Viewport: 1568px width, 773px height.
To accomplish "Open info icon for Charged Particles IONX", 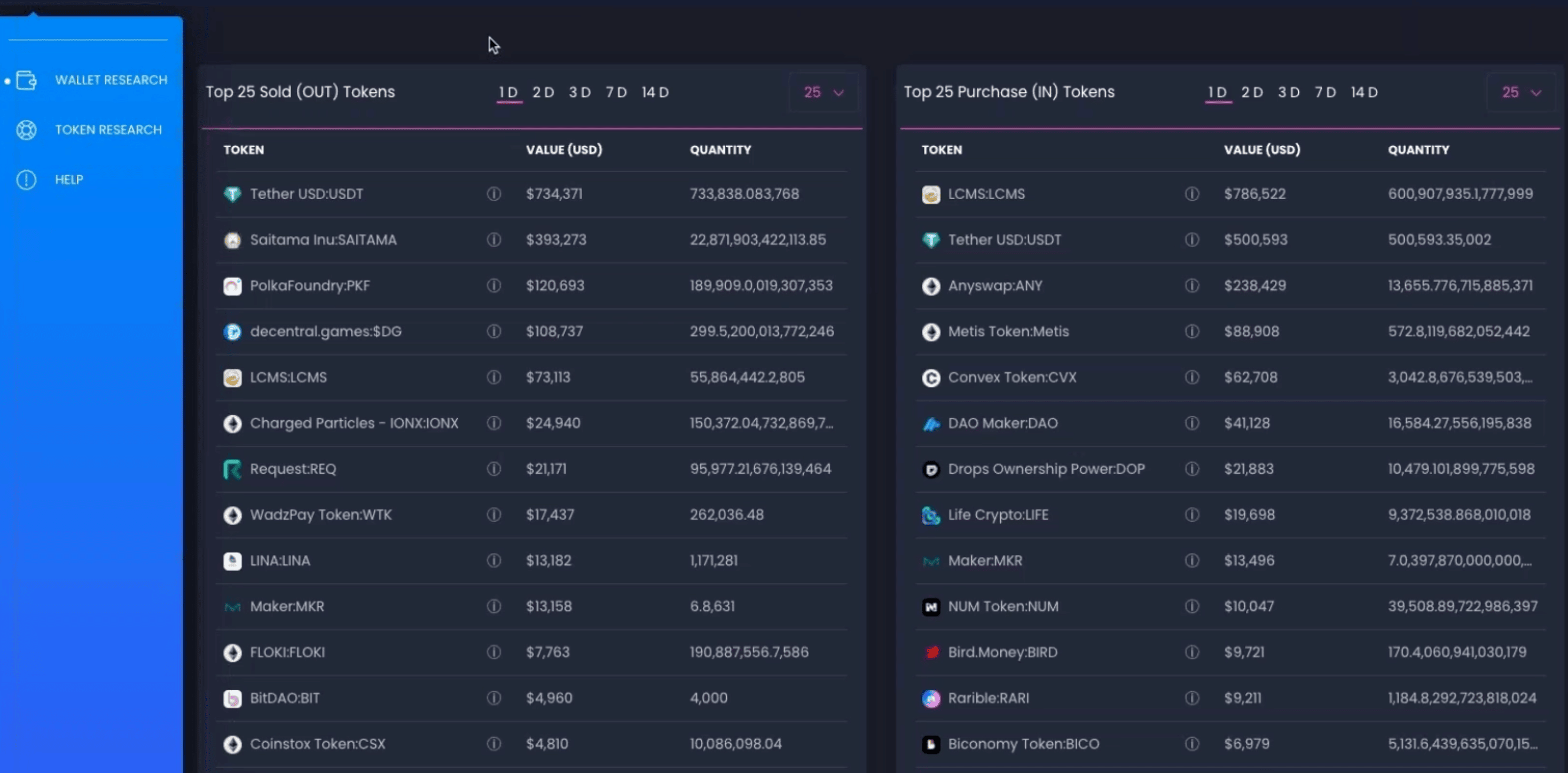I will tap(493, 423).
